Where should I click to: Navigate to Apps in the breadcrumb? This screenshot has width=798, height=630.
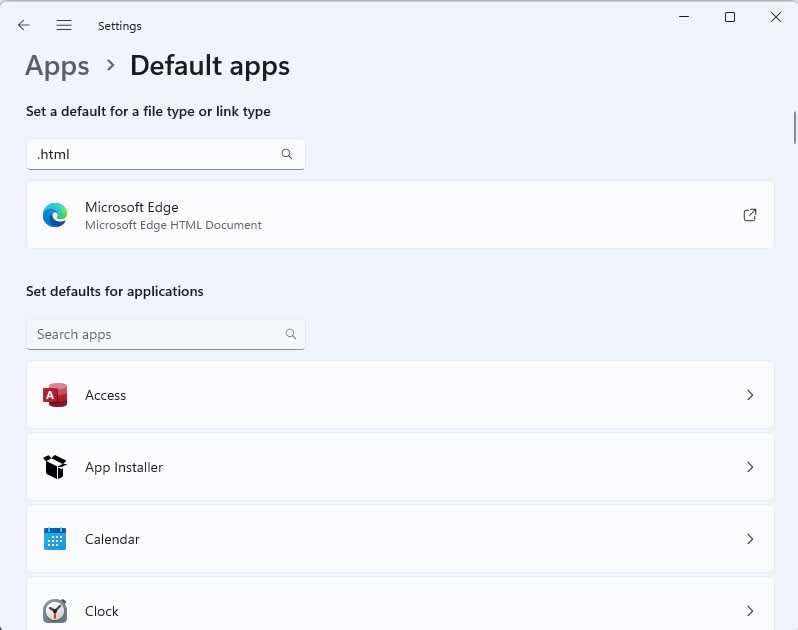click(x=57, y=66)
